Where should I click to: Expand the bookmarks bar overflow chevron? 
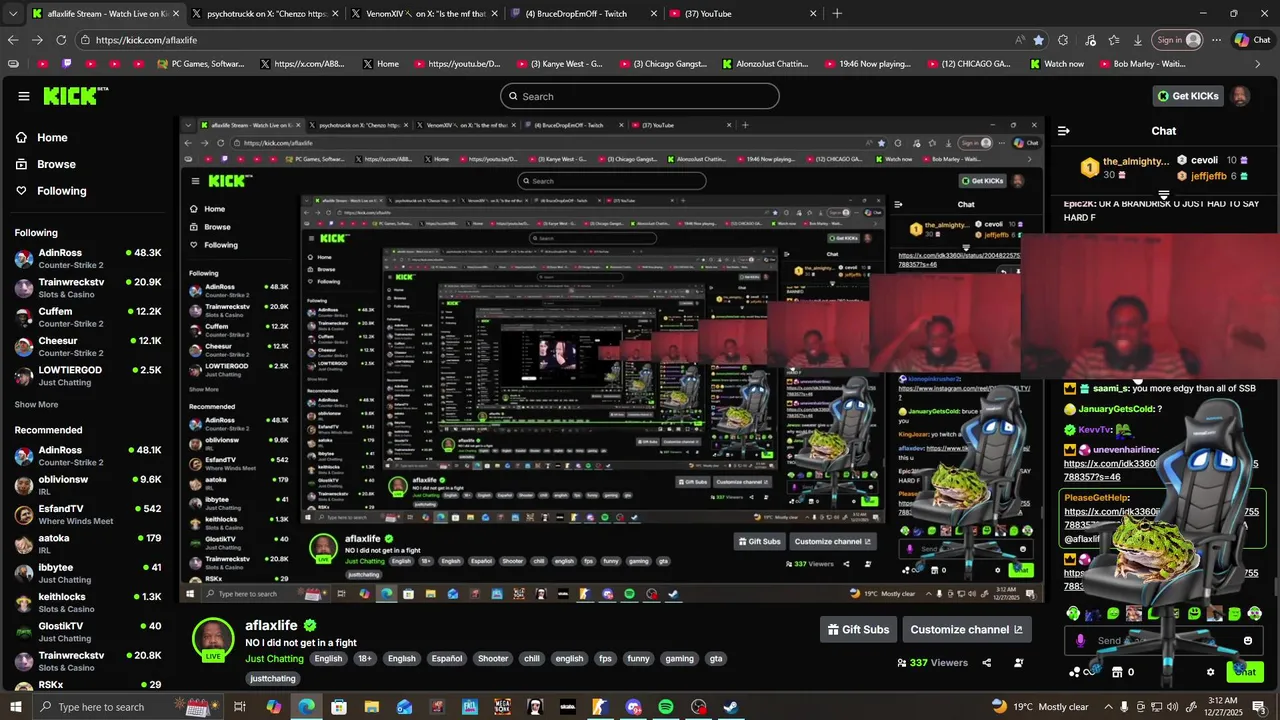(x=1258, y=64)
